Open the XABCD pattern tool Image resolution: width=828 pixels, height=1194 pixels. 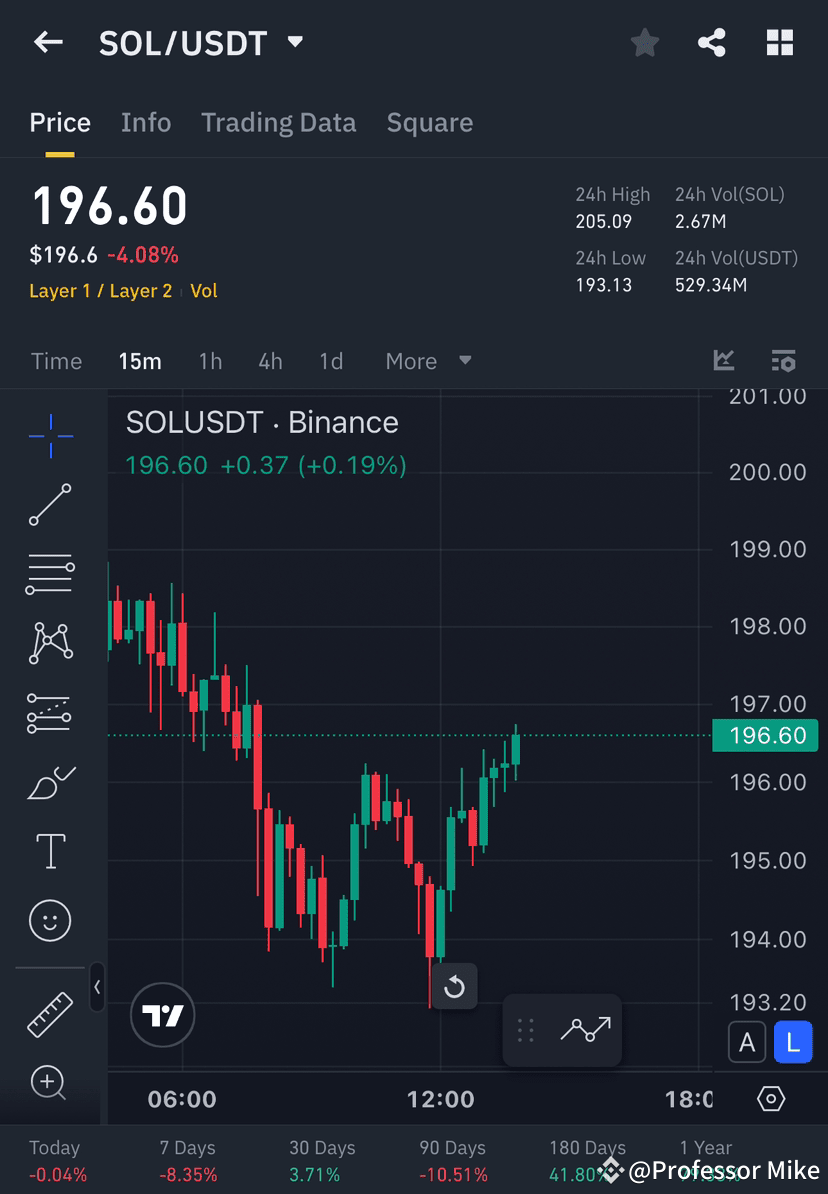point(50,643)
